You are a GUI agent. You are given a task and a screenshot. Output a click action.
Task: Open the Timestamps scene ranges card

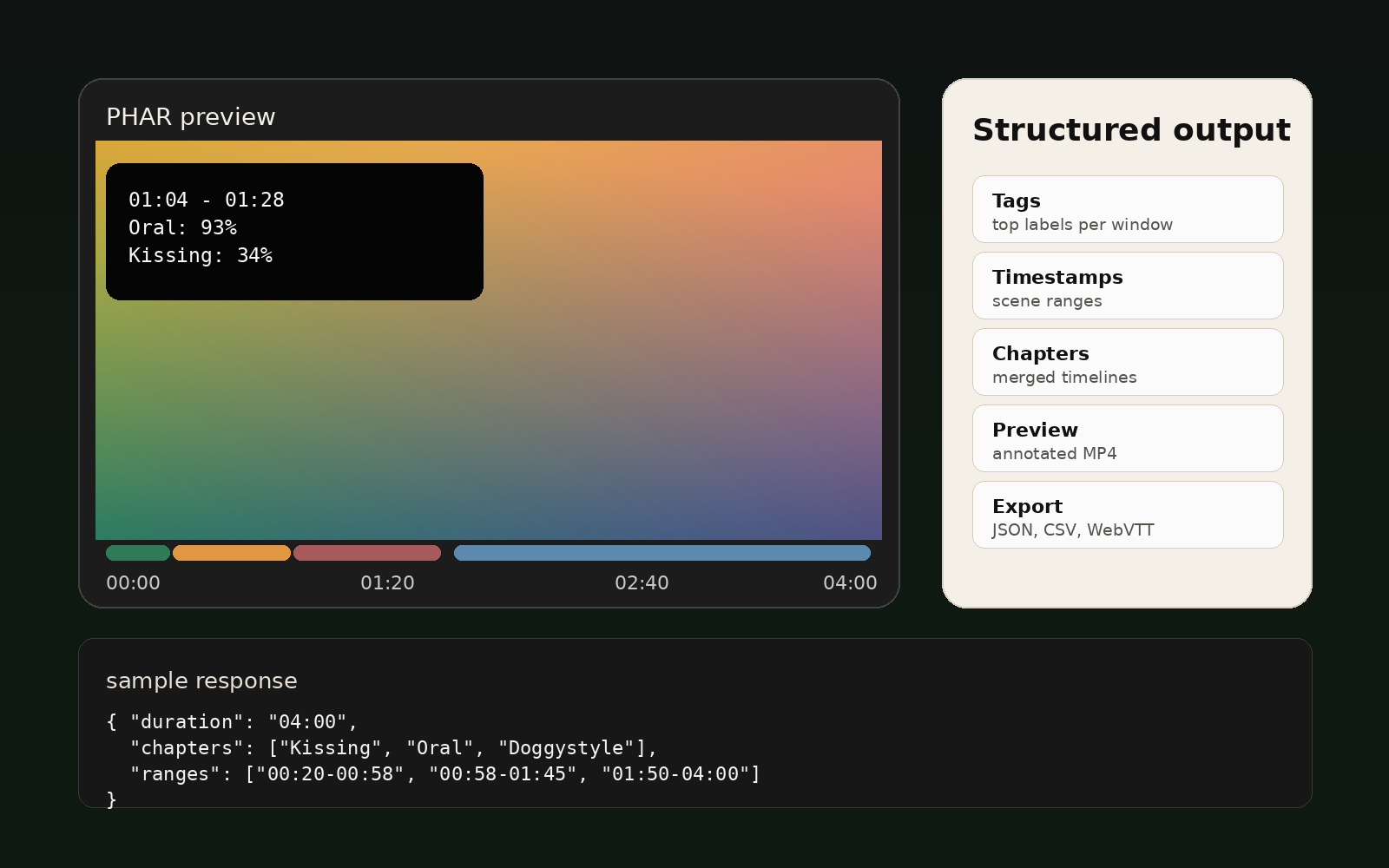pos(1128,286)
